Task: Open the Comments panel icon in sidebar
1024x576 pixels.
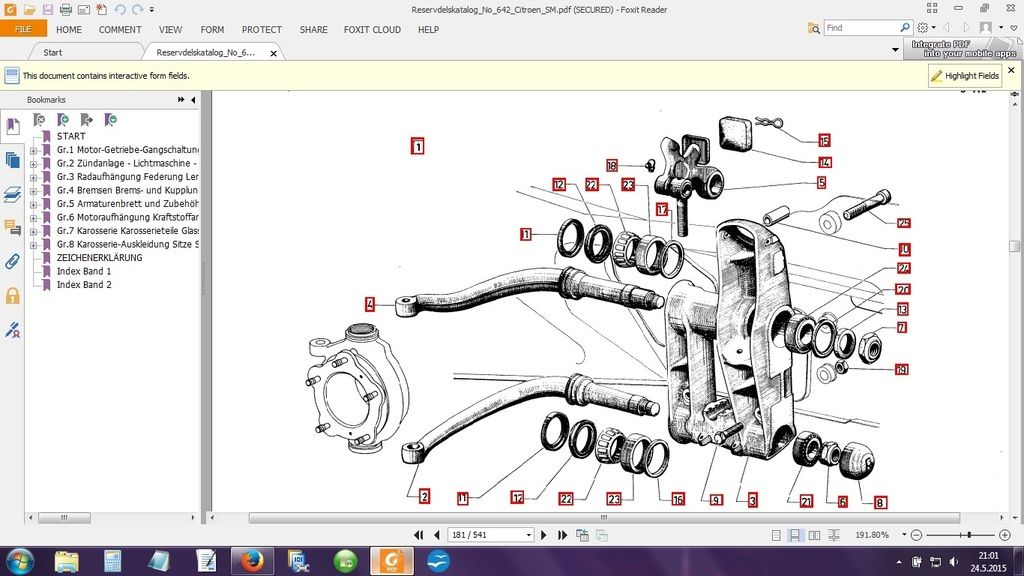Action: [x=12, y=227]
